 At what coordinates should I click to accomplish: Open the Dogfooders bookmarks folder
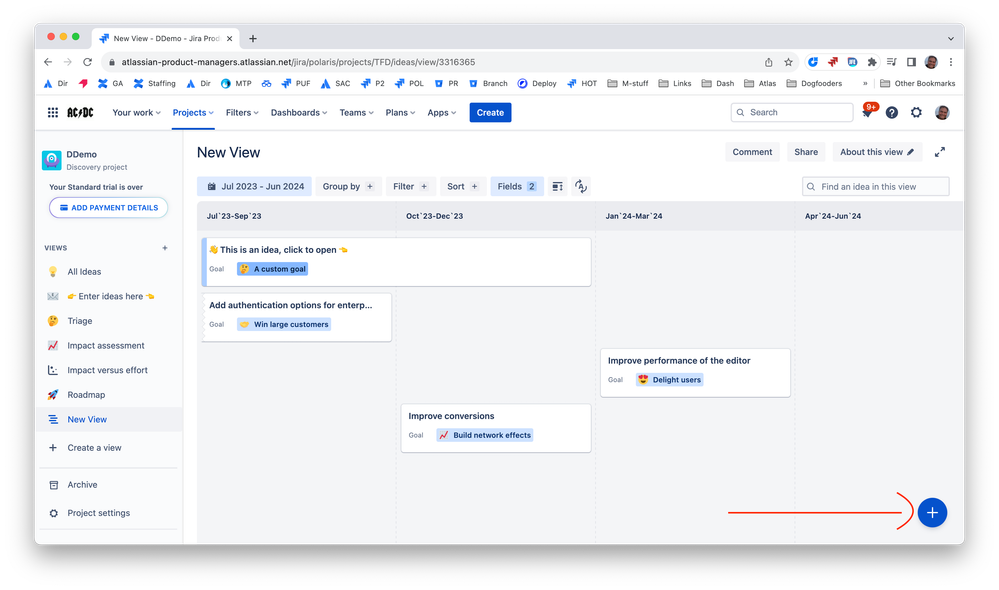coord(814,83)
